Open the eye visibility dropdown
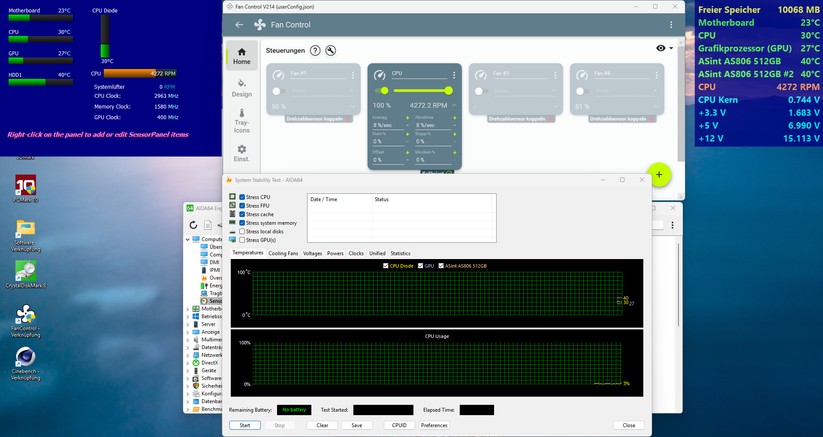This screenshot has height=437, width=823. (x=663, y=48)
